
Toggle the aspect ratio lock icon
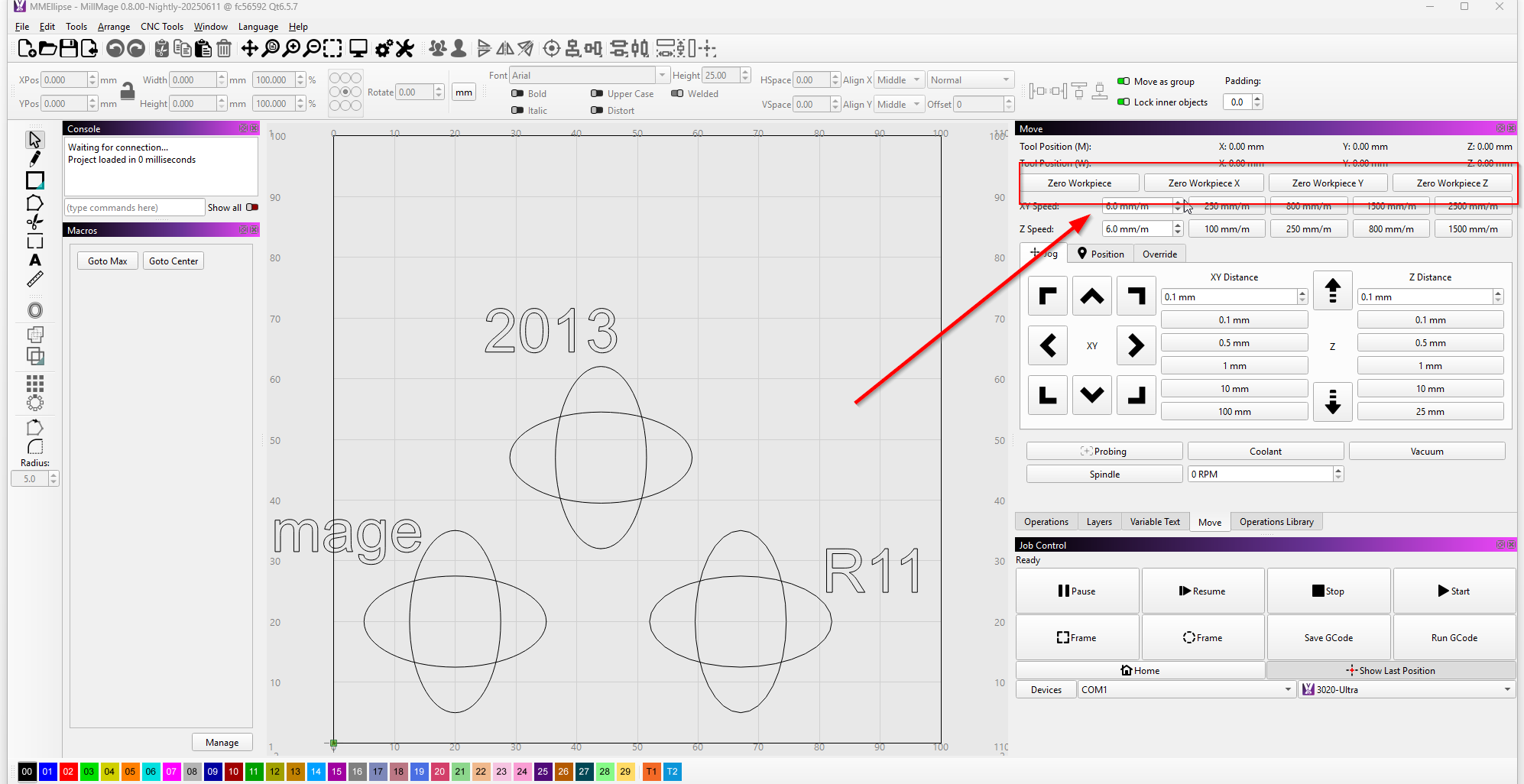pyautogui.click(x=128, y=92)
